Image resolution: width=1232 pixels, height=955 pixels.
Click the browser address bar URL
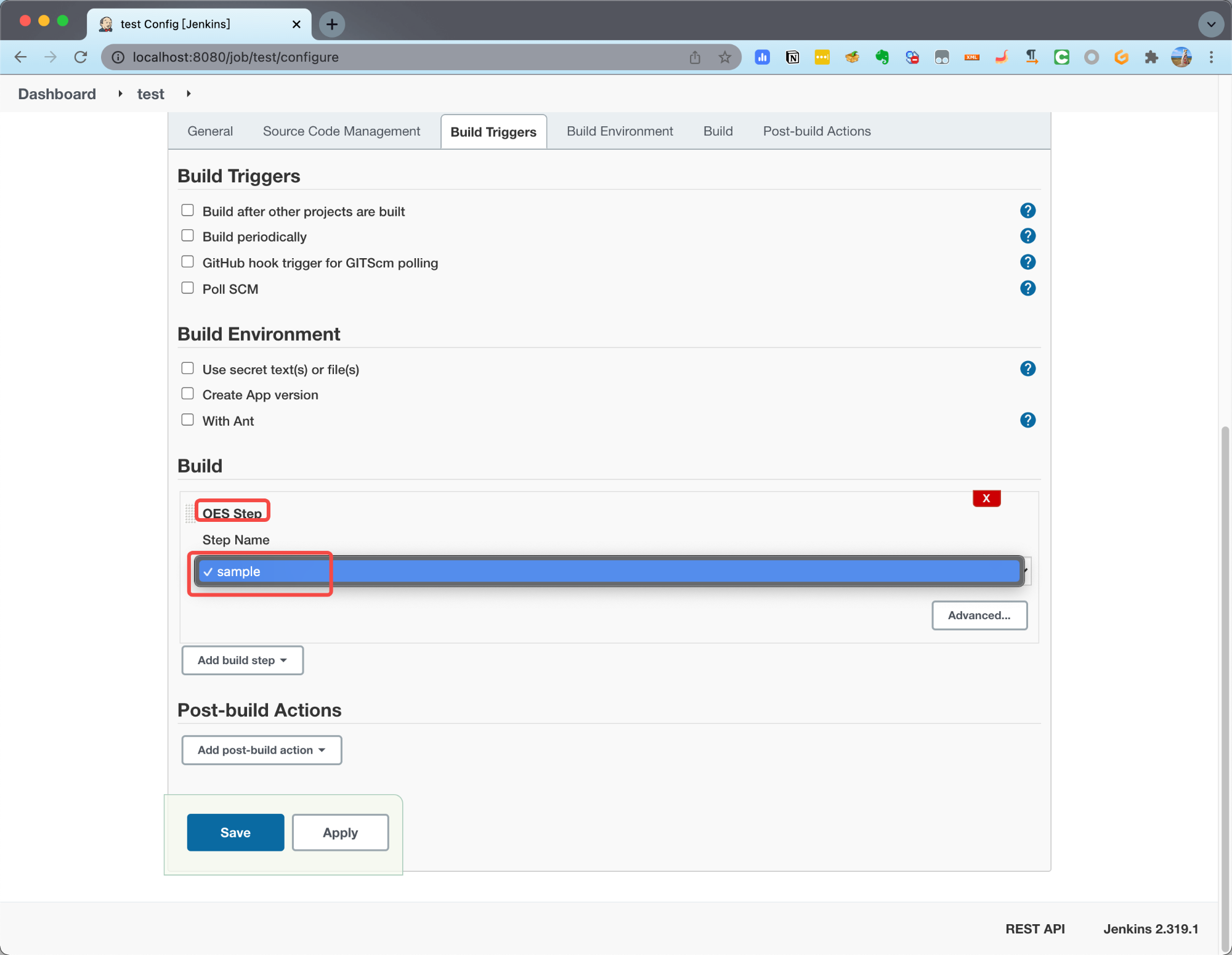click(x=235, y=57)
